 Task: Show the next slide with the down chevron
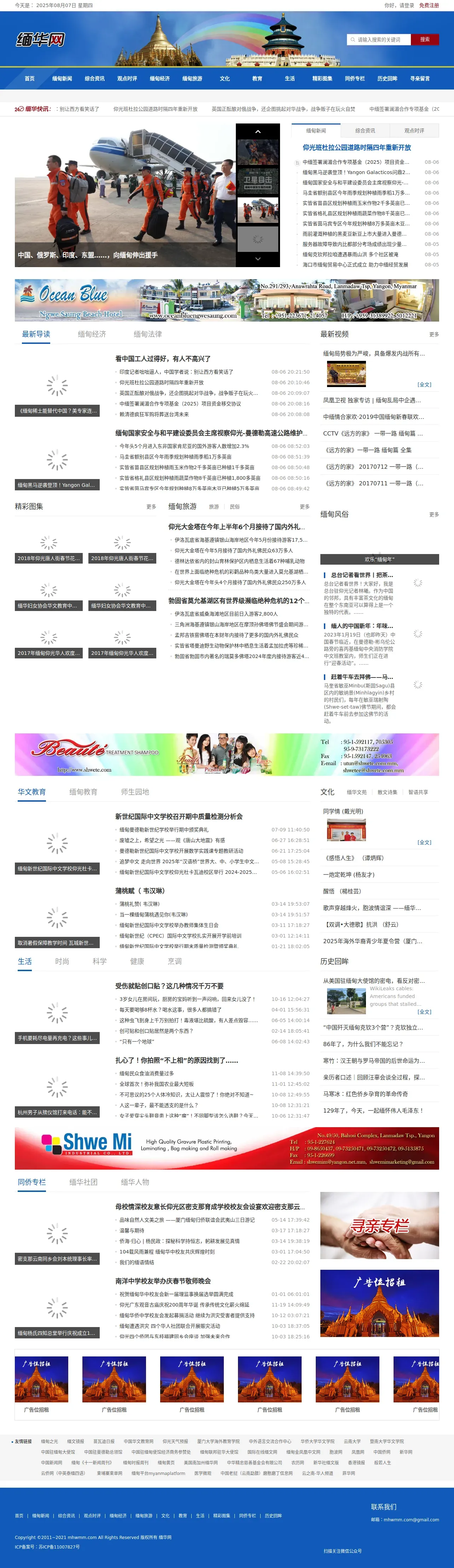(258, 259)
